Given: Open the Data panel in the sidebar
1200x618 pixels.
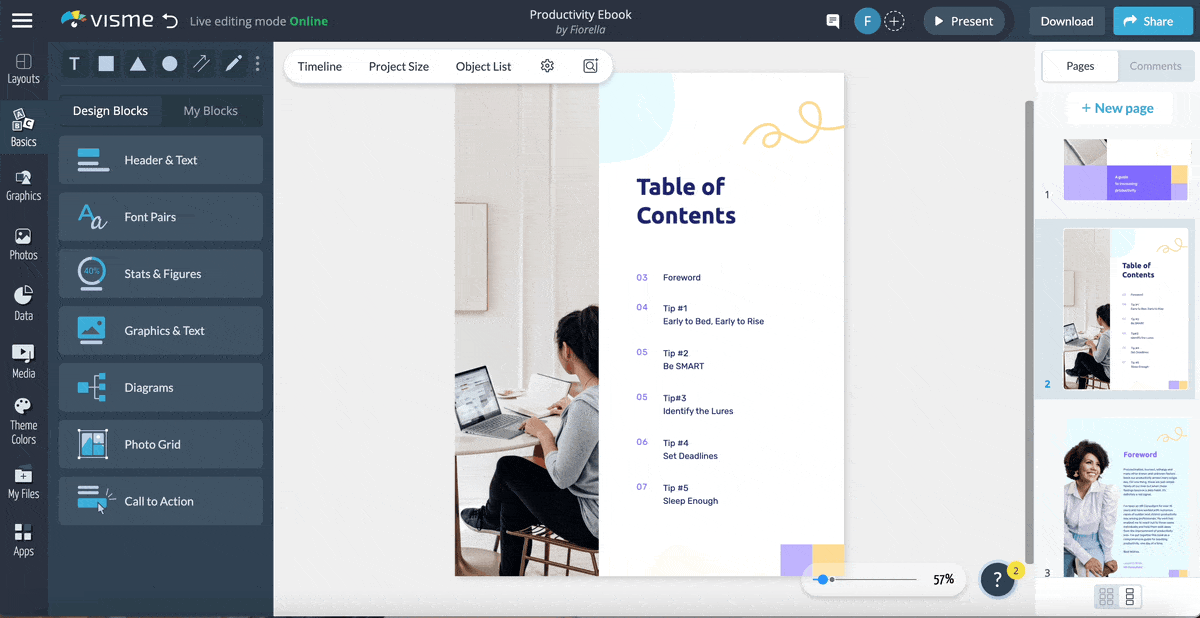Looking at the screenshot, I should (23, 300).
